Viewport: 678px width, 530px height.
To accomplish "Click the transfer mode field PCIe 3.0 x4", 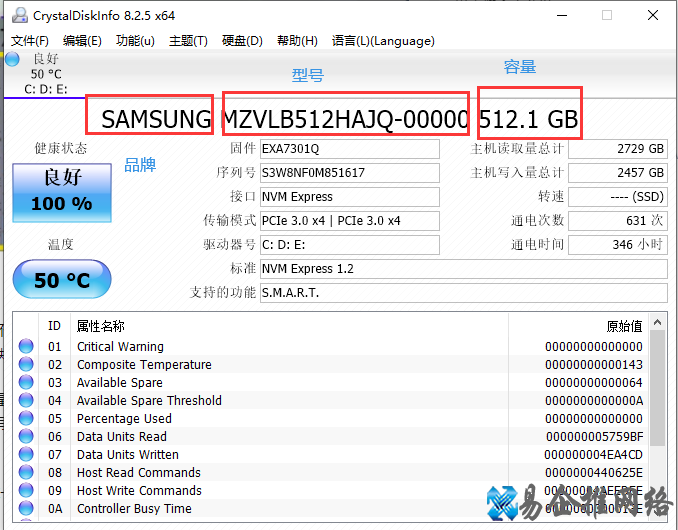I will pos(350,221).
